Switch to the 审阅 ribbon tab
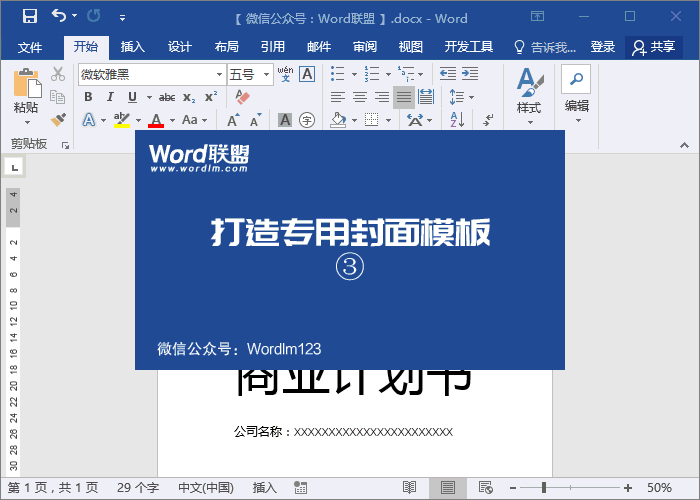The width and height of the screenshot is (700, 500). coord(365,46)
